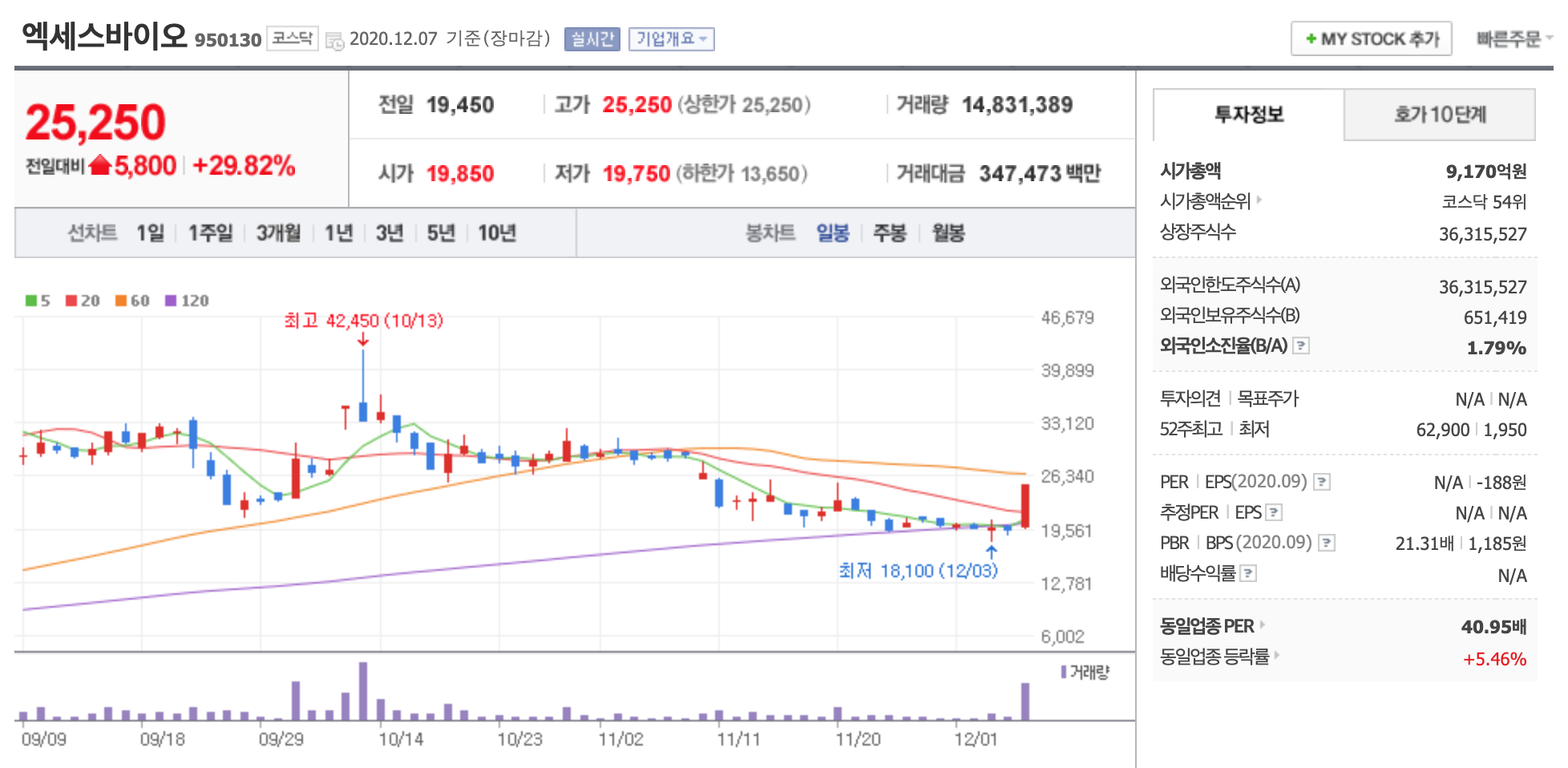This screenshot has height=768, width=1568.
Task: Select the 5년 line chart period
Action: point(441,232)
